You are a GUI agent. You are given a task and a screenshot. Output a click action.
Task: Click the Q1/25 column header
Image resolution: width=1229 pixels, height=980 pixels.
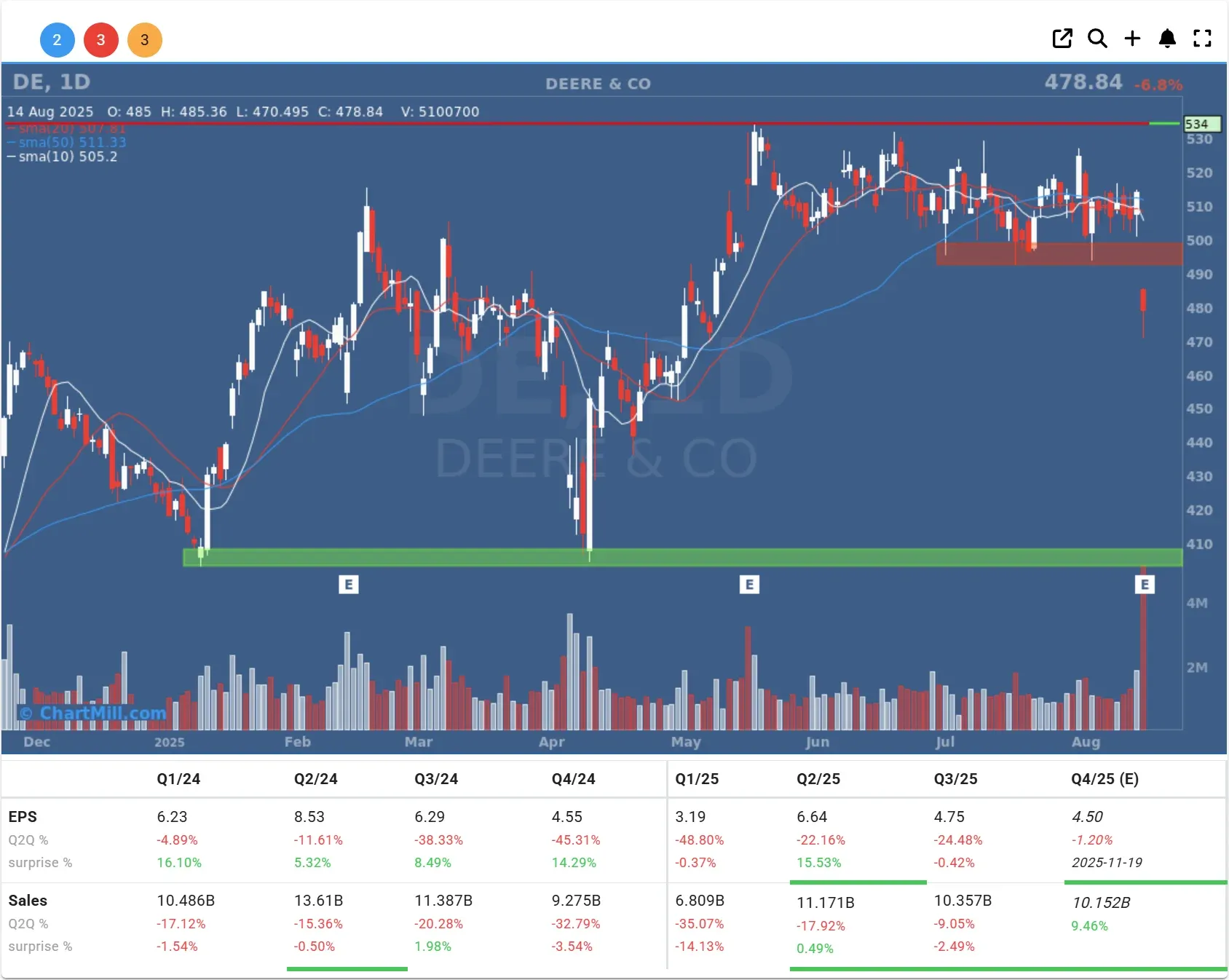pos(697,779)
